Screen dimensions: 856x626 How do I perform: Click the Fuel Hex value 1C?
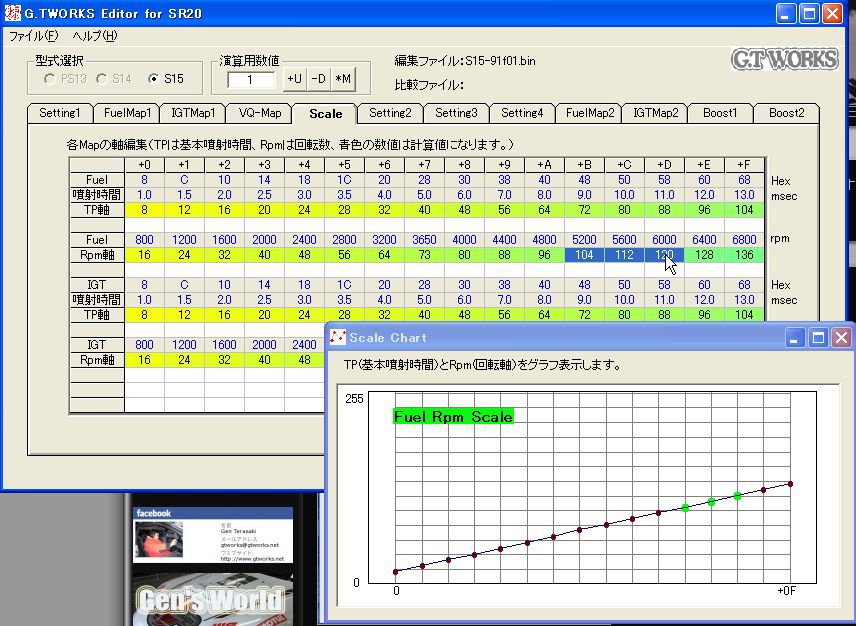(344, 180)
